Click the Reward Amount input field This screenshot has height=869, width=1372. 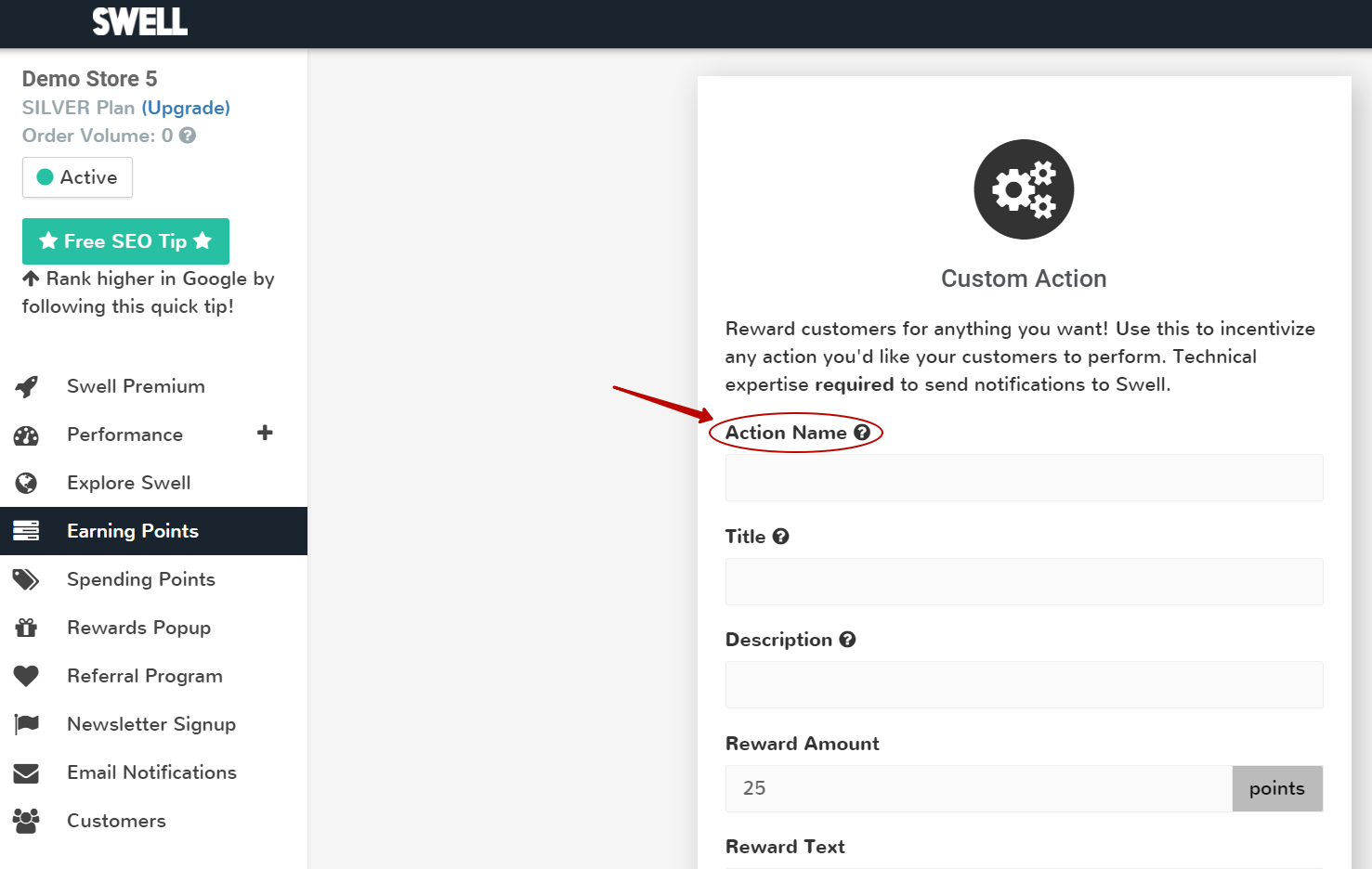(x=979, y=788)
